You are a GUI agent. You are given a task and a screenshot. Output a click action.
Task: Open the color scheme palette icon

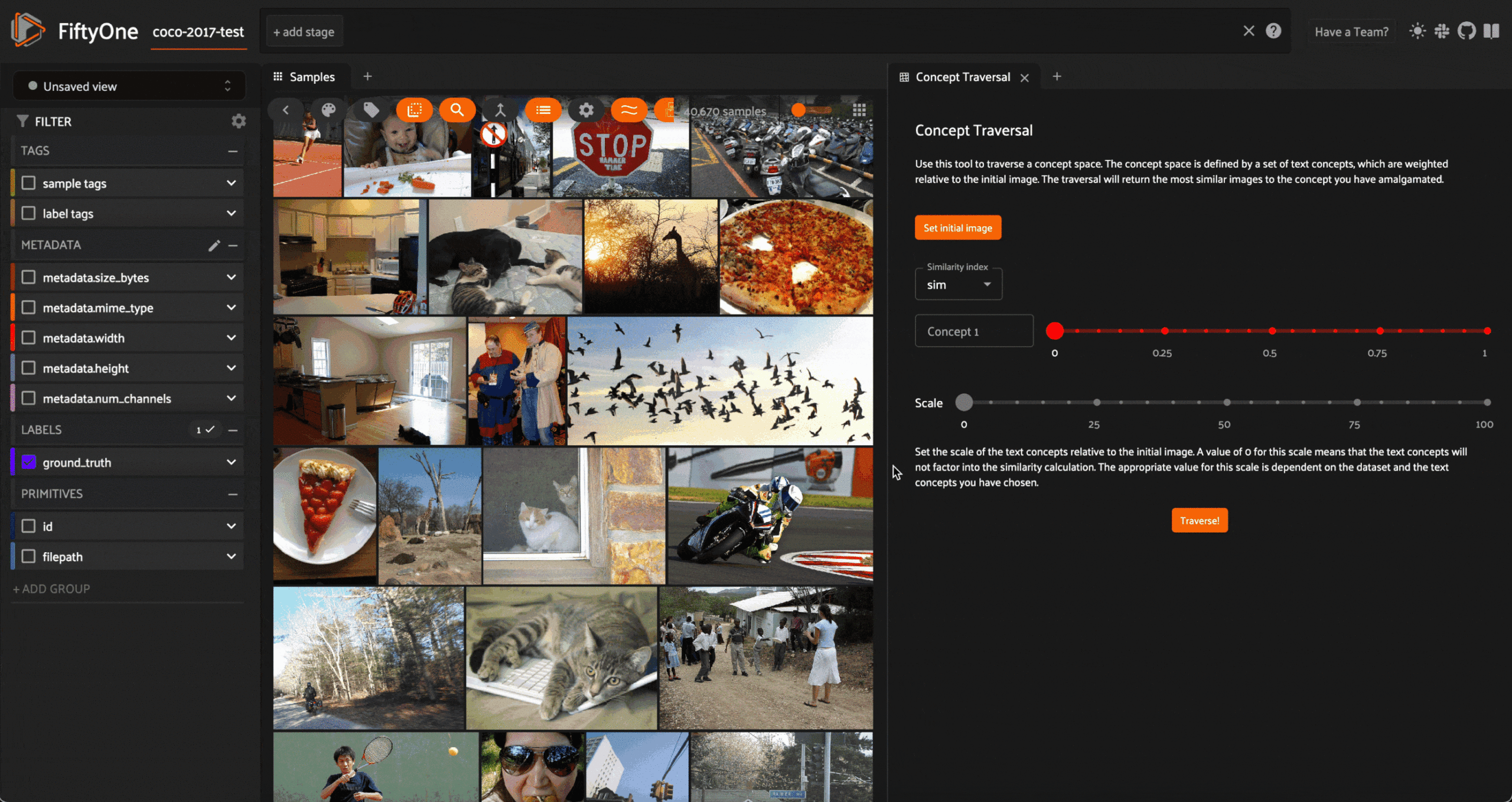coord(328,110)
